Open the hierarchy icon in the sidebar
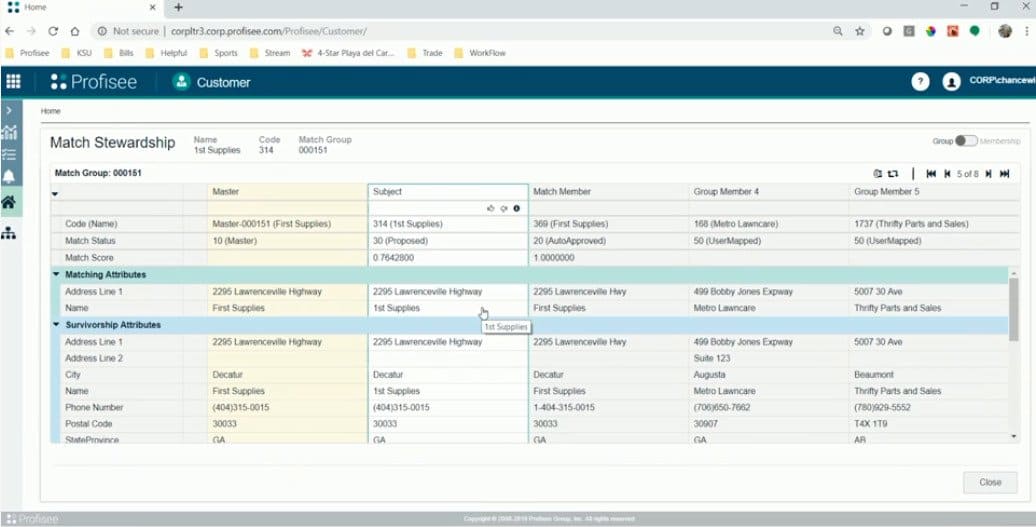Viewport: 1036px width, 527px height. (x=9, y=233)
